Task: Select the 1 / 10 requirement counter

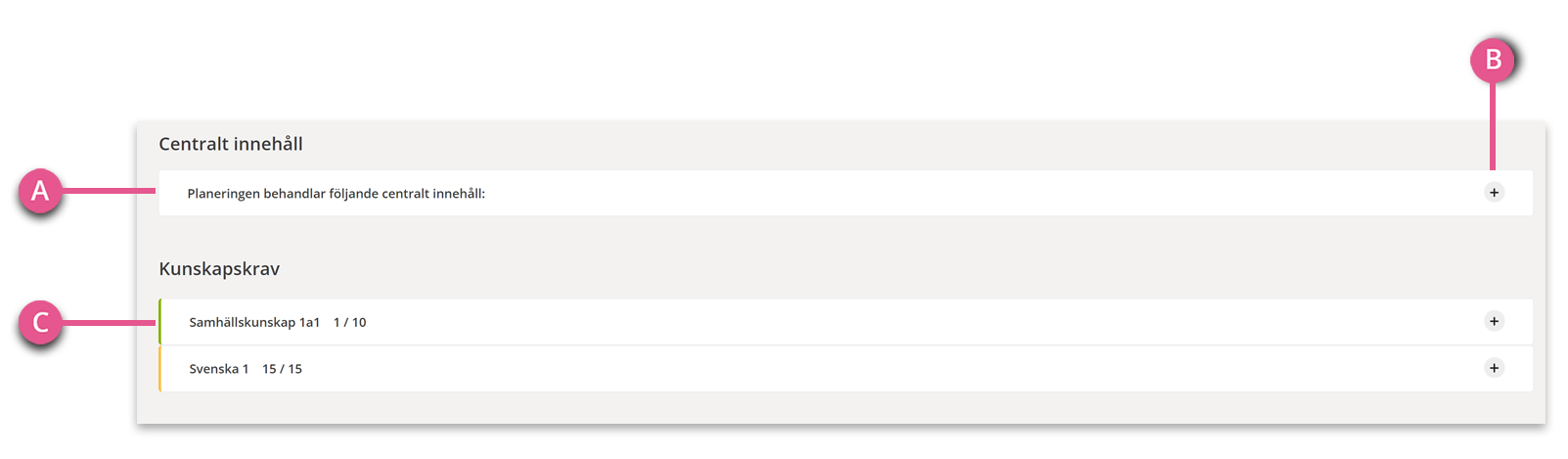Action: pyautogui.click(x=350, y=322)
